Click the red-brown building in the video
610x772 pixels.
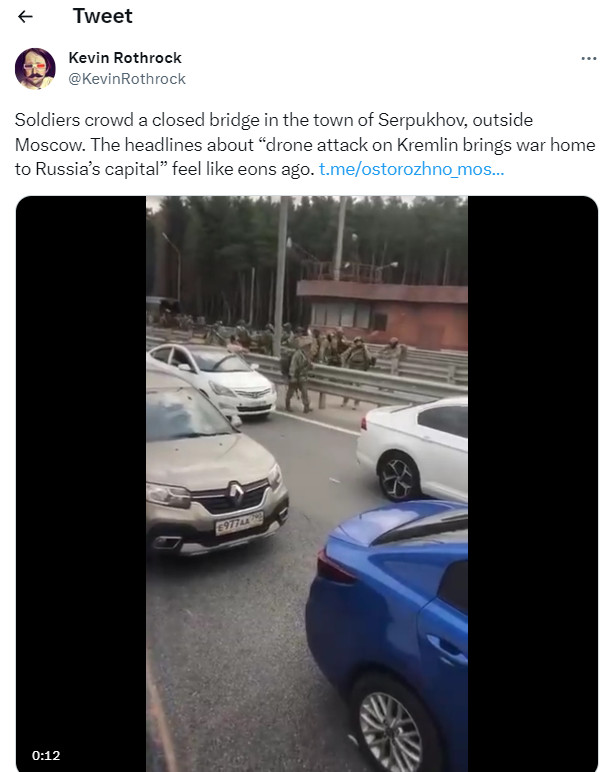[383, 315]
